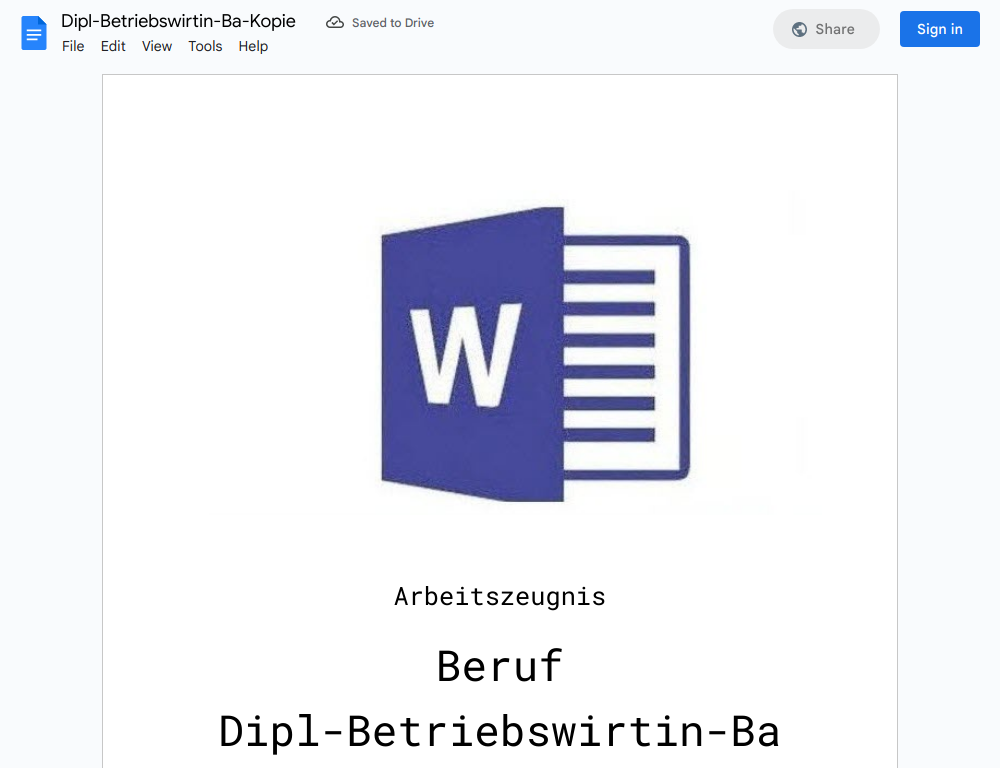The height and width of the screenshot is (768, 1000).
Task: Click the Dipl-Betriebswirtin-Ba text in document body
Action: (500, 731)
